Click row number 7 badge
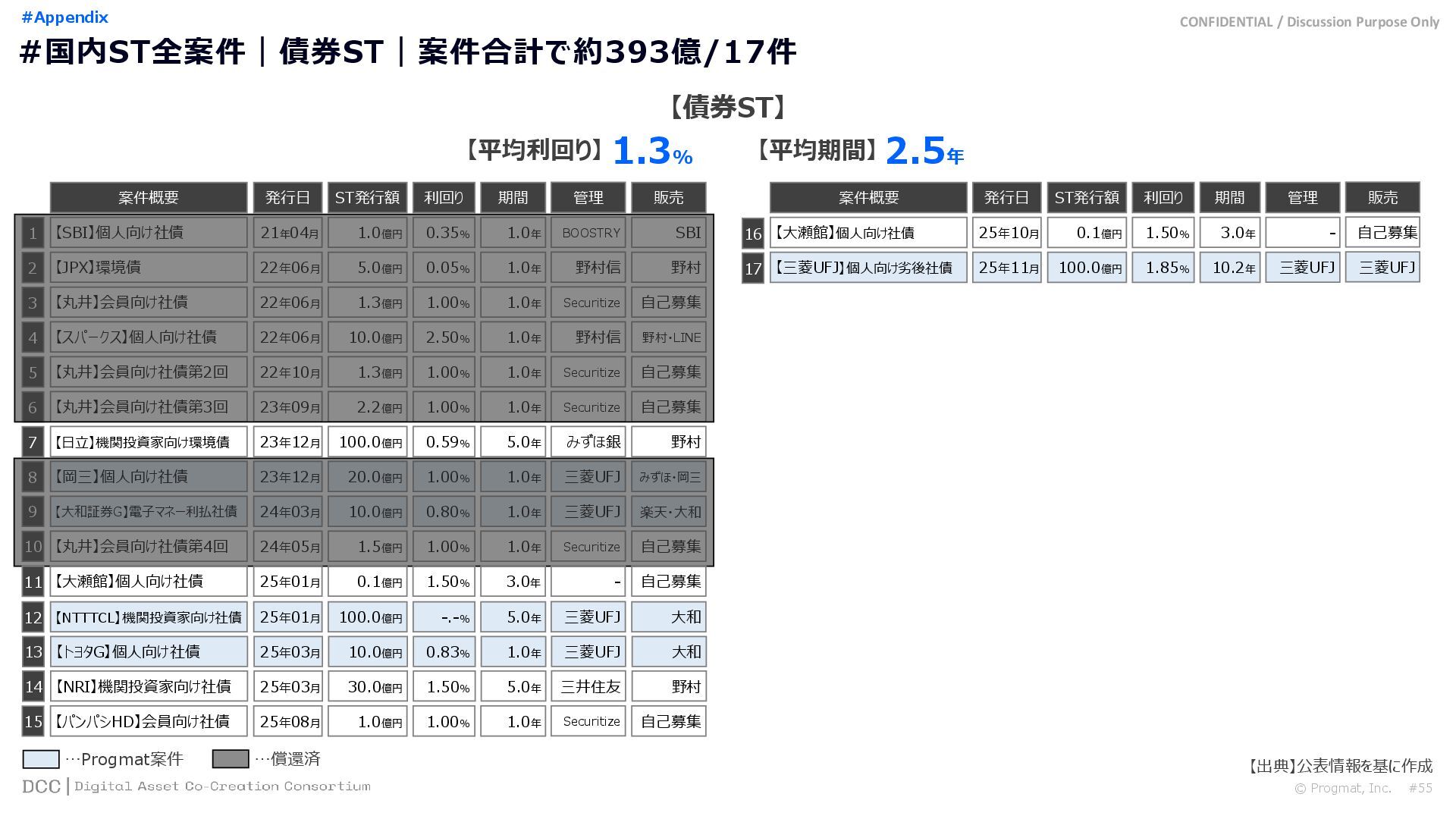The image size is (1456, 819). pyautogui.click(x=33, y=442)
